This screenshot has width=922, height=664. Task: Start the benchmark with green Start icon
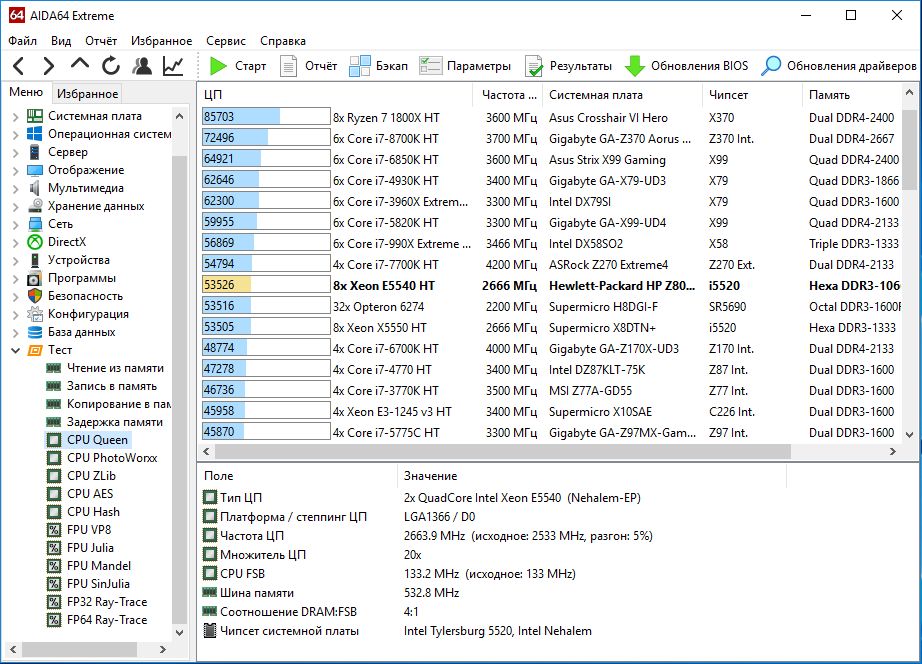(x=219, y=66)
